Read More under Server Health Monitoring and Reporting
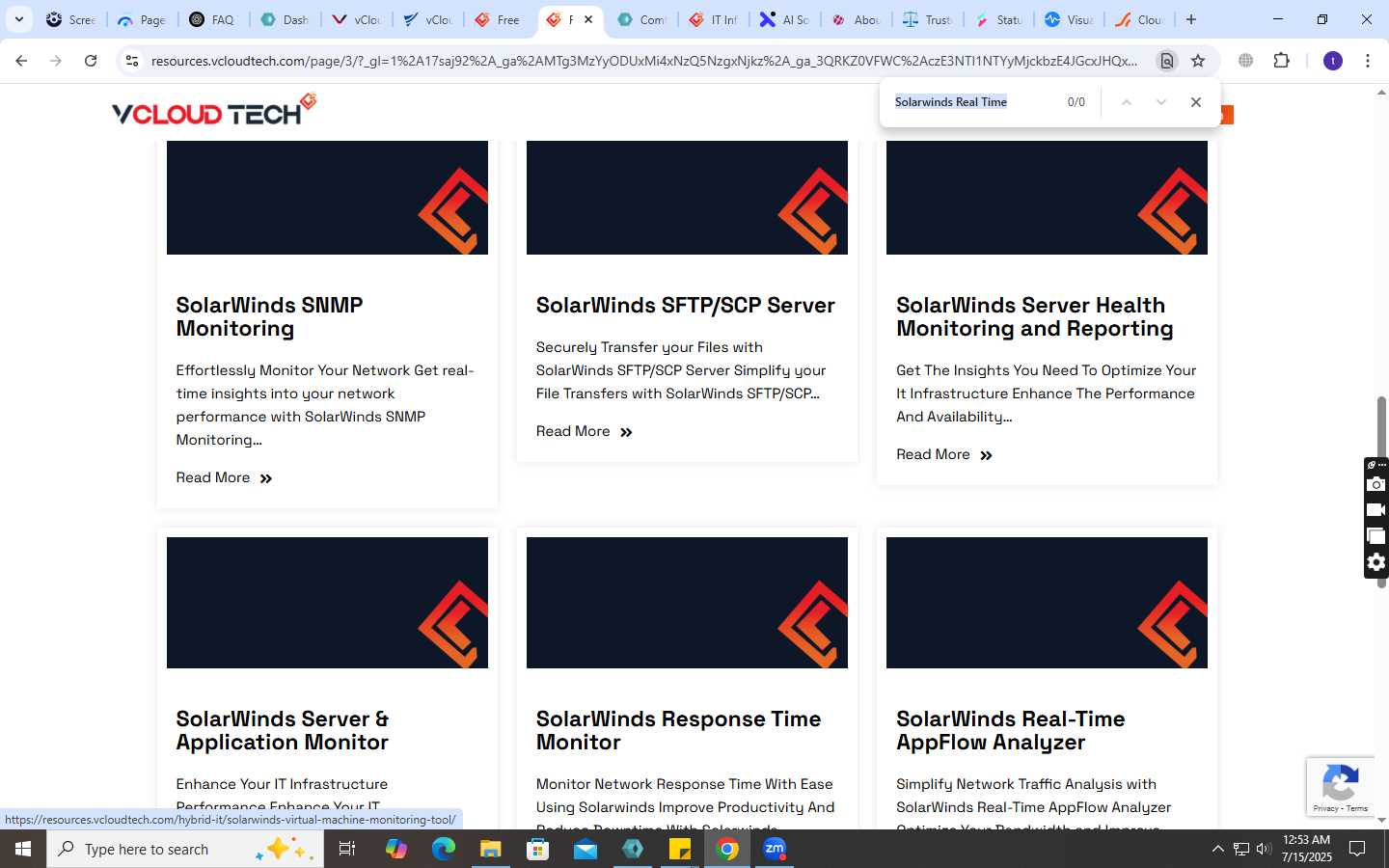 point(943,454)
